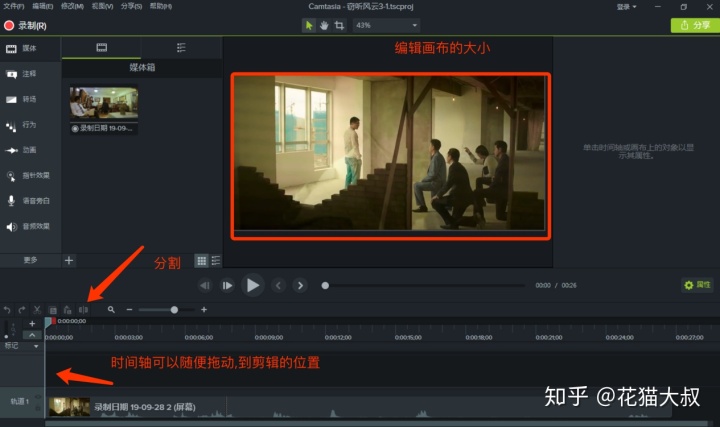Step to the next frame
720x427 pixels.
tap(227, 286)
